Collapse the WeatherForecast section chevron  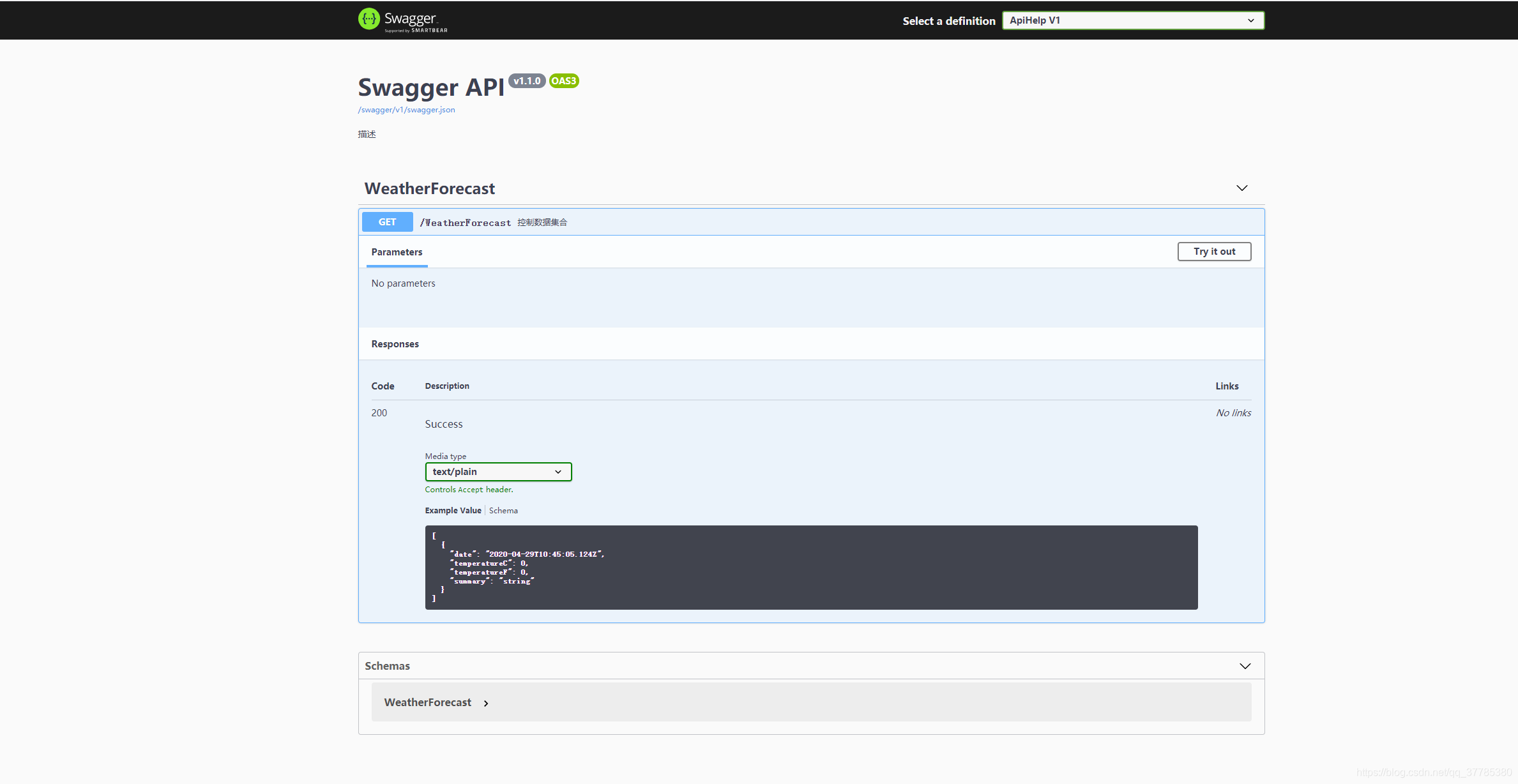click(1241, 188)
